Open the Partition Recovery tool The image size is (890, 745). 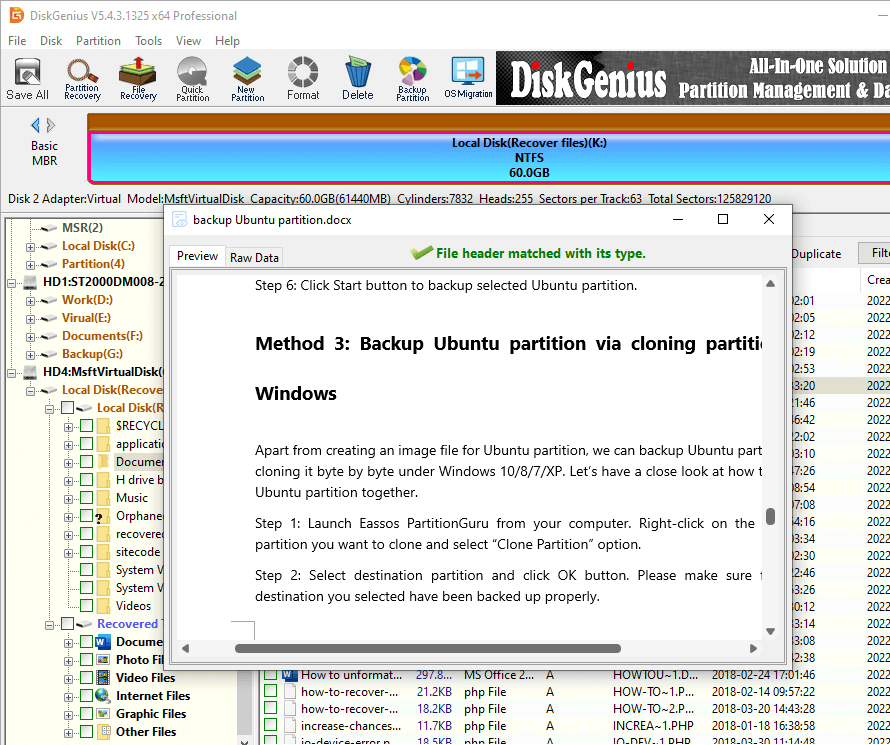[82, 78]
